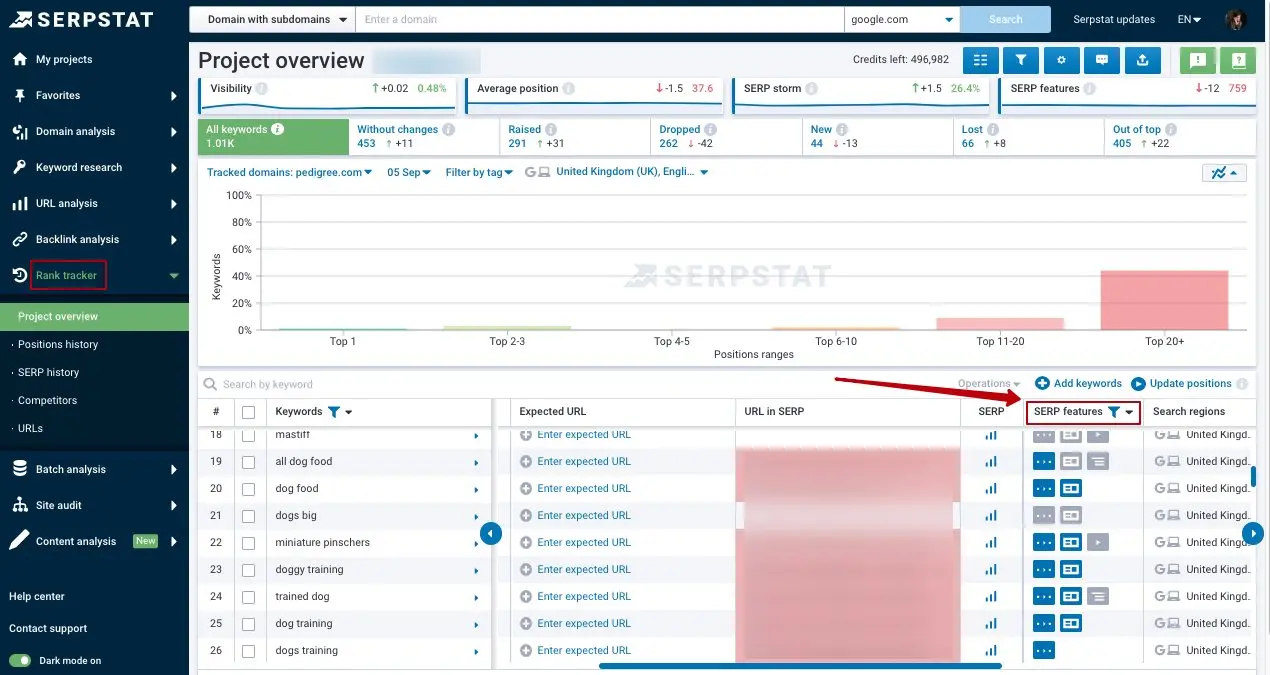Open the table columns view icon
1270x675 pixels.
(x=980, y=60)
